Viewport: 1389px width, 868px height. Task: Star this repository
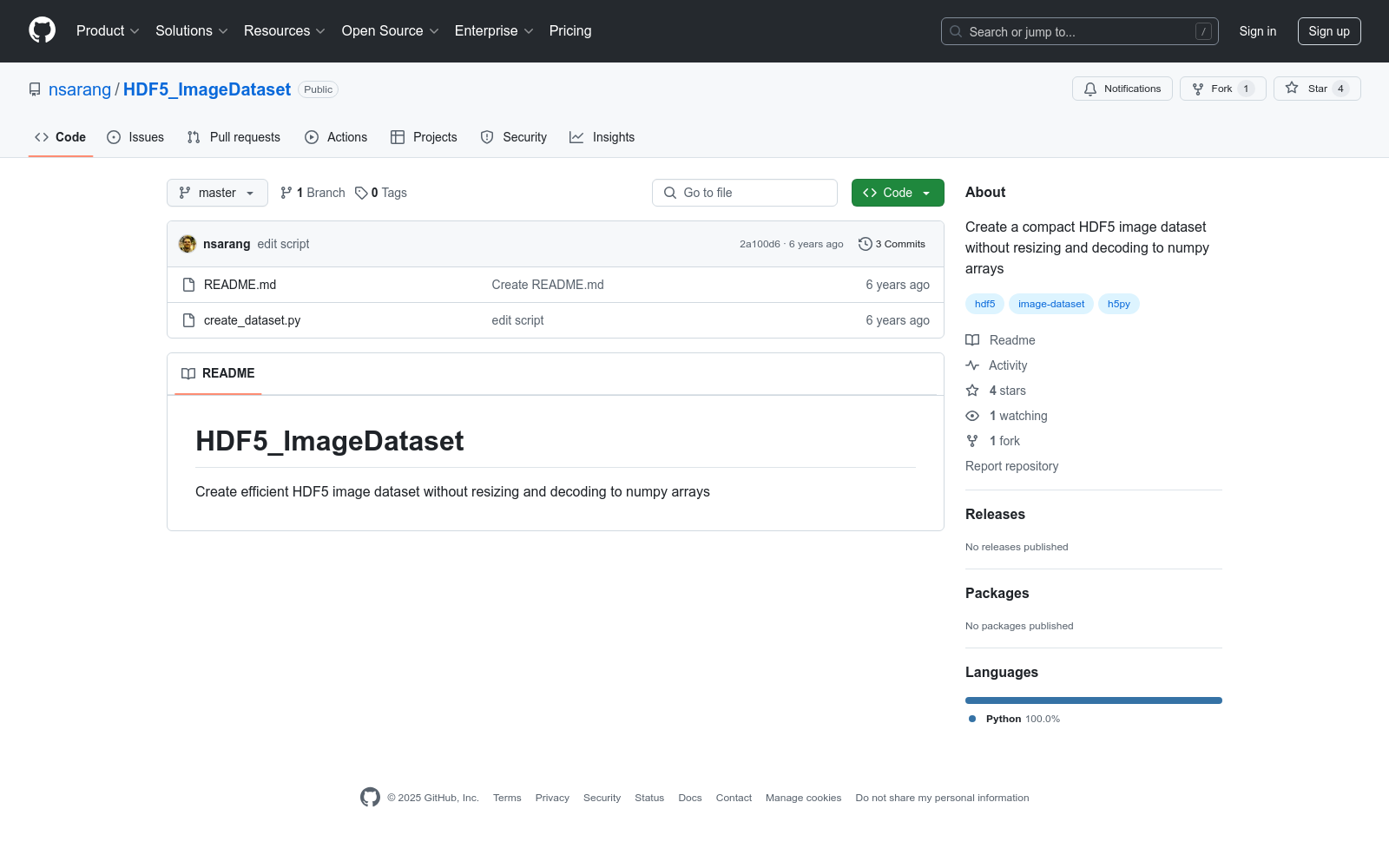[x=1317, y=89]
